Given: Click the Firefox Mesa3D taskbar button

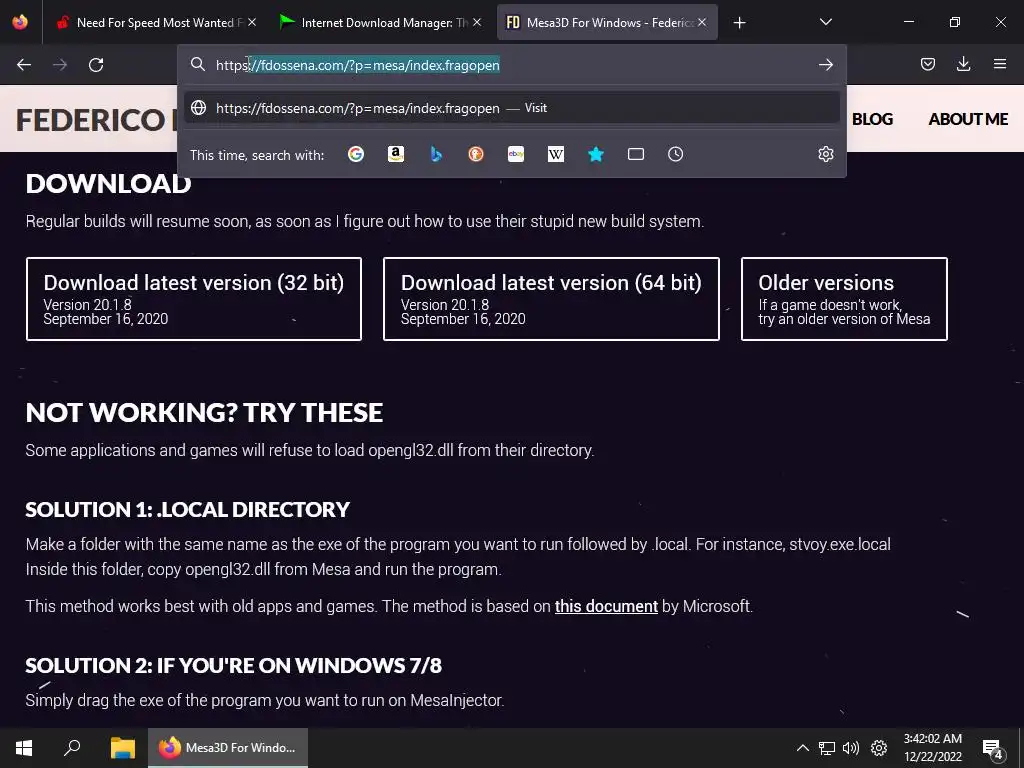Looking at the screenshot, I should [228, 748].
